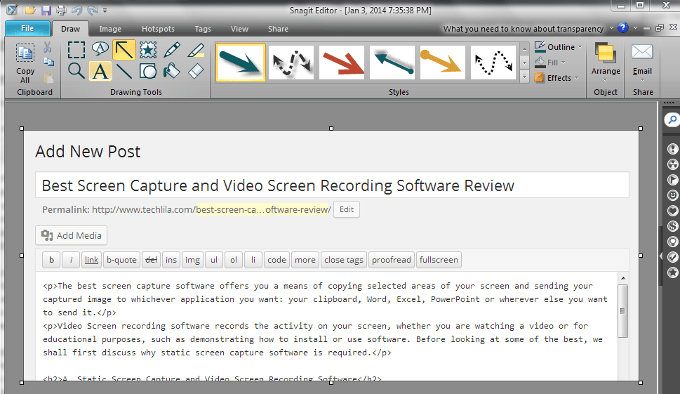Switch to the Image tab
The height and width of the screenshot is (394, 680).
point(110,29)
